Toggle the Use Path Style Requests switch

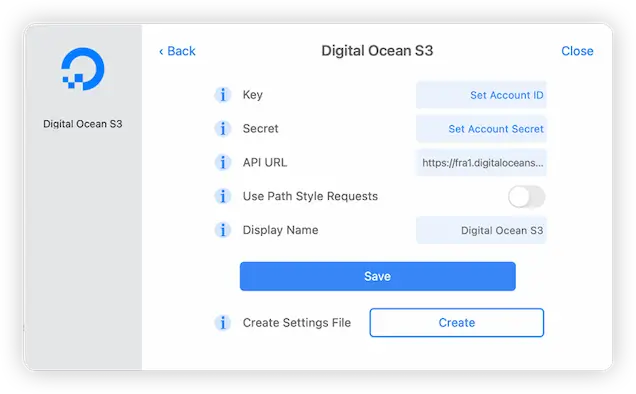pos(526,197)
